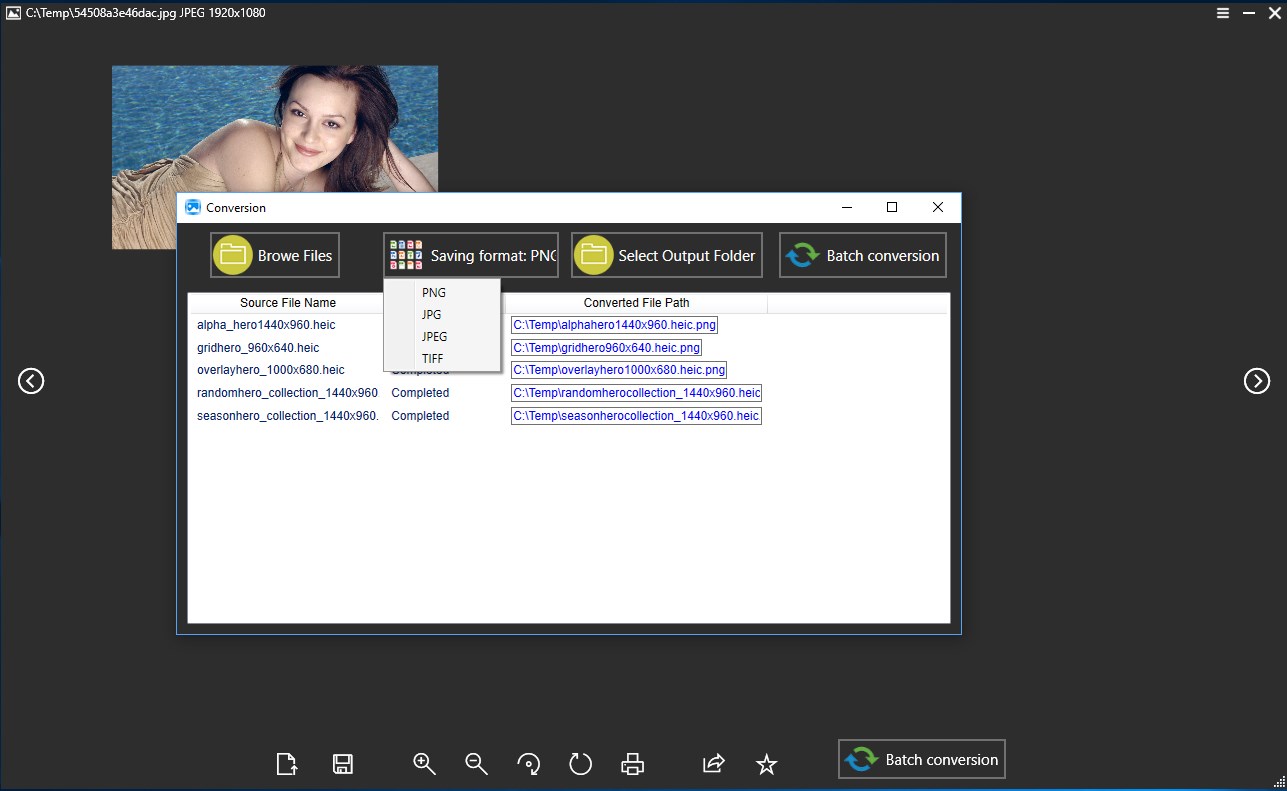Zoom out with the magnifier minus icon
1287x791 pixels.
click(x=477, y=764)
